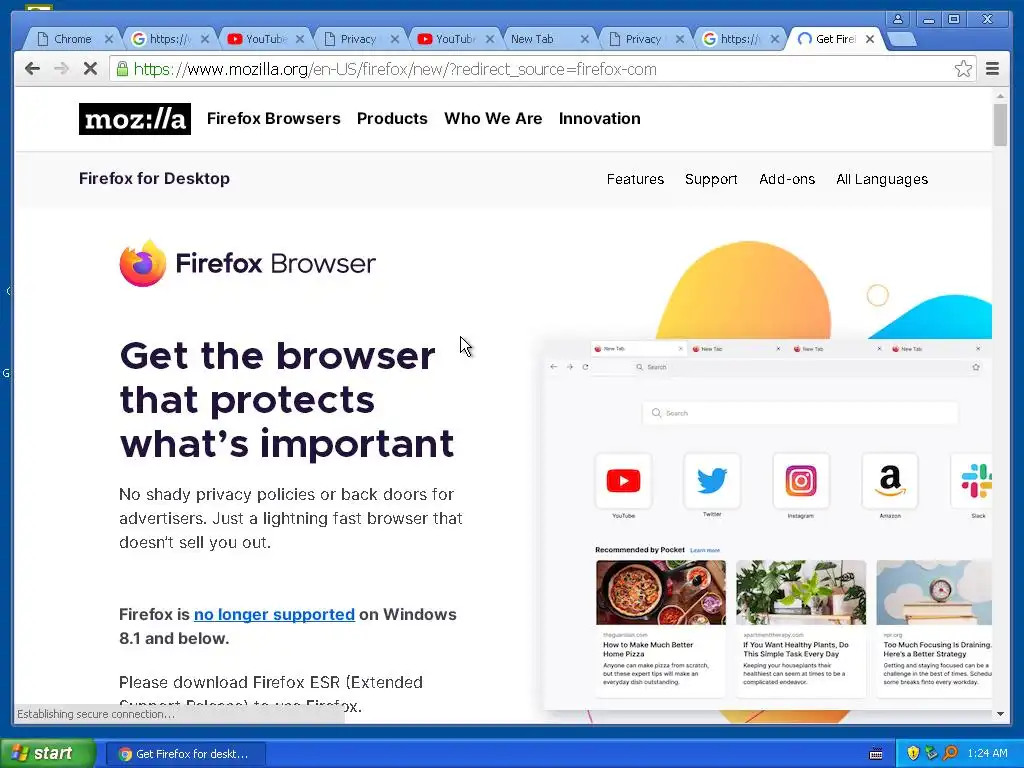Open the Windows Start menu
Image resolution: width=1024 pixels, height=768 pixels.
[47, 753]
